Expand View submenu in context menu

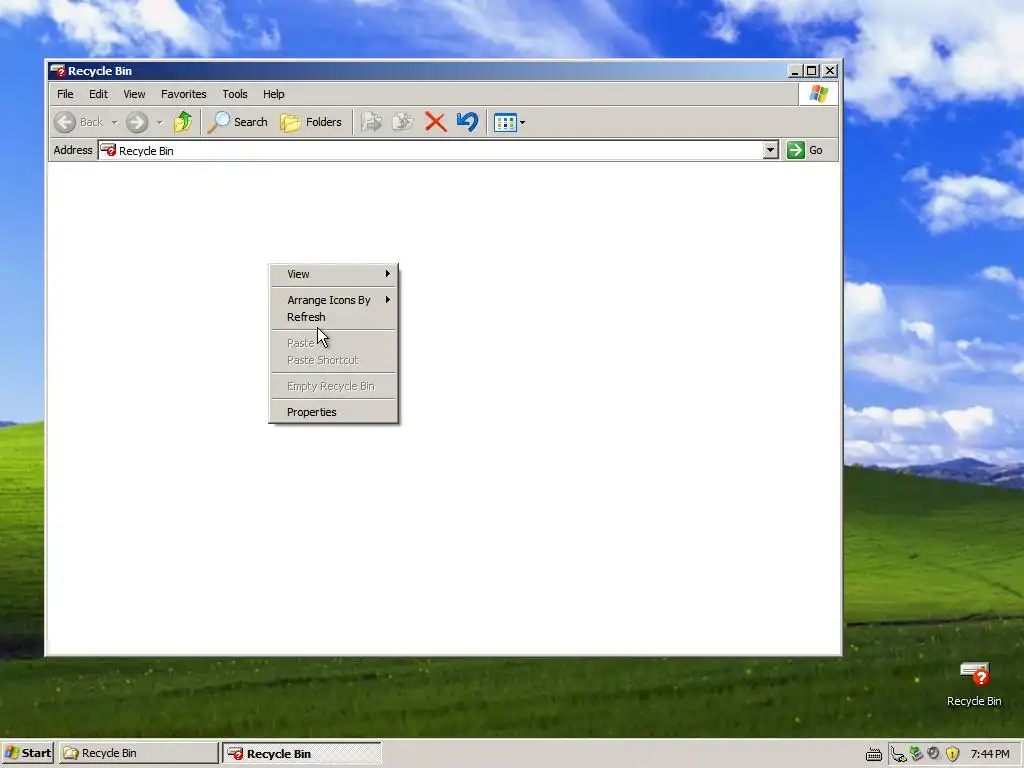[x=334, y=274]
